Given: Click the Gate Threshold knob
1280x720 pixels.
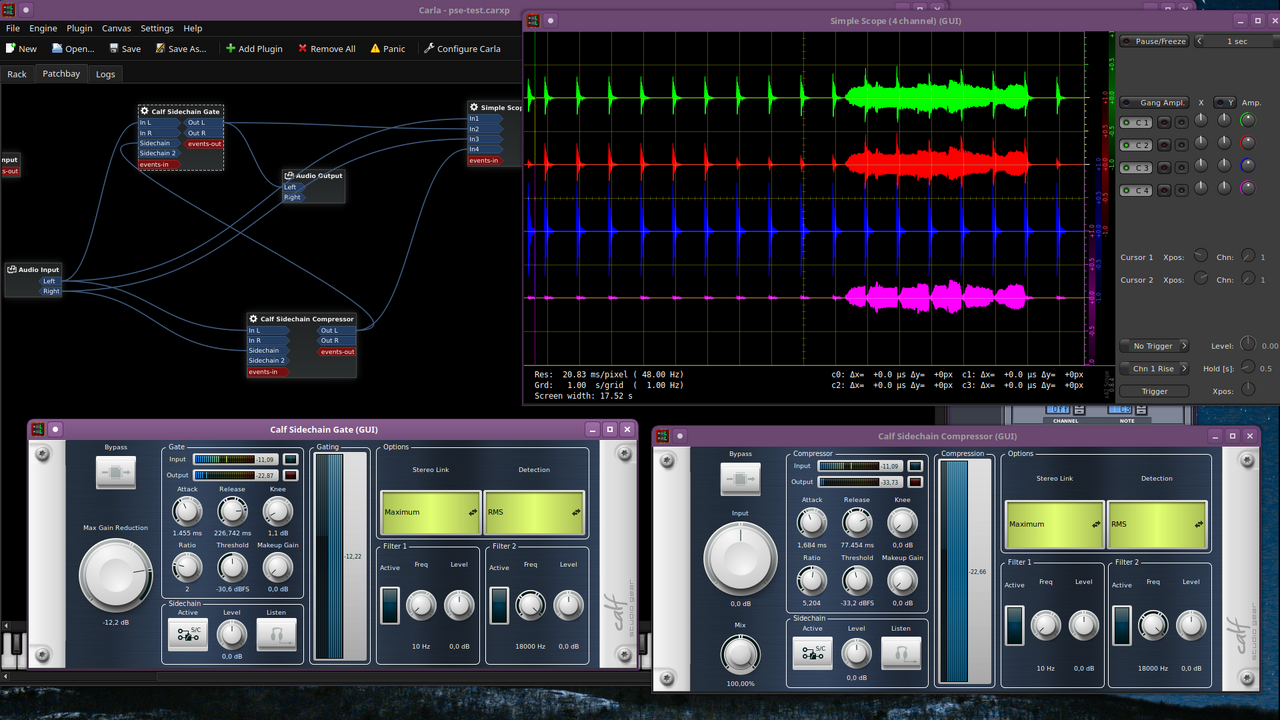Looking at the screenshot, I should 232,568.
